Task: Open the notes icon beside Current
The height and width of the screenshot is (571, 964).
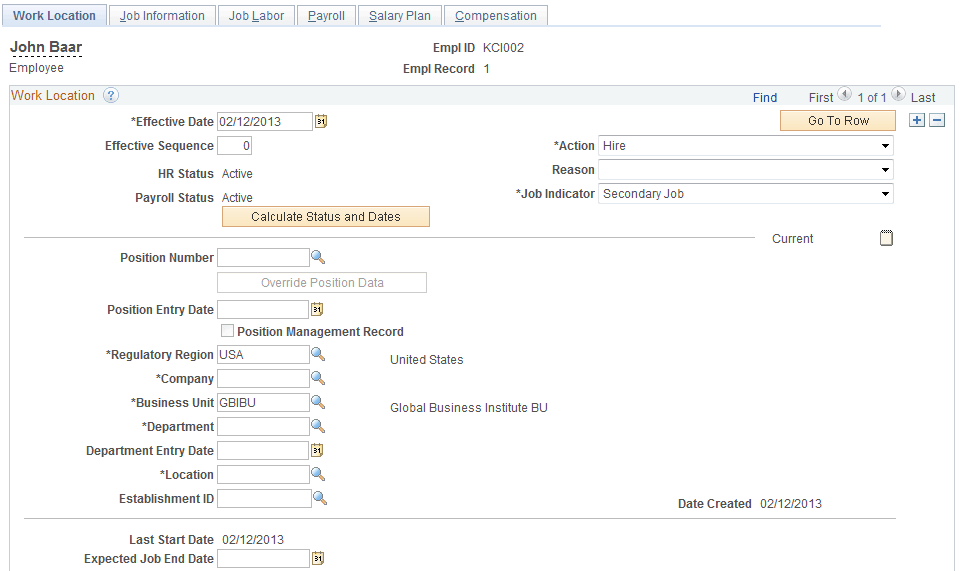Action: 886,238
